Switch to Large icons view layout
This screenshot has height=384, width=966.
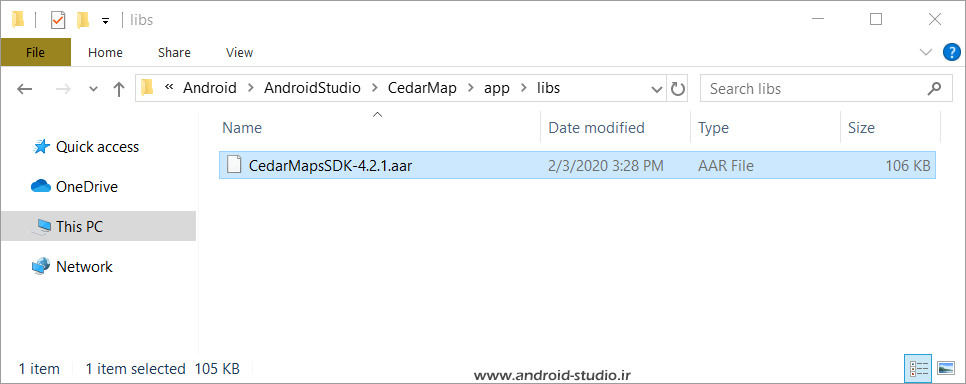tap(945, 369)
